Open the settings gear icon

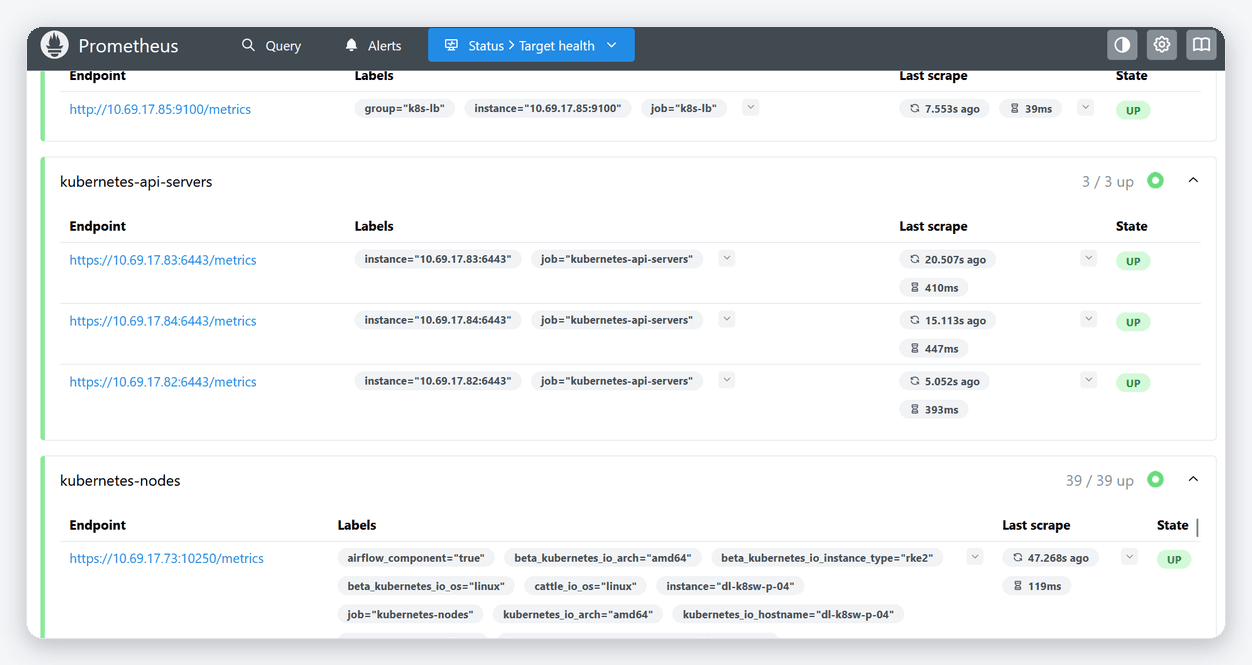1161,45
